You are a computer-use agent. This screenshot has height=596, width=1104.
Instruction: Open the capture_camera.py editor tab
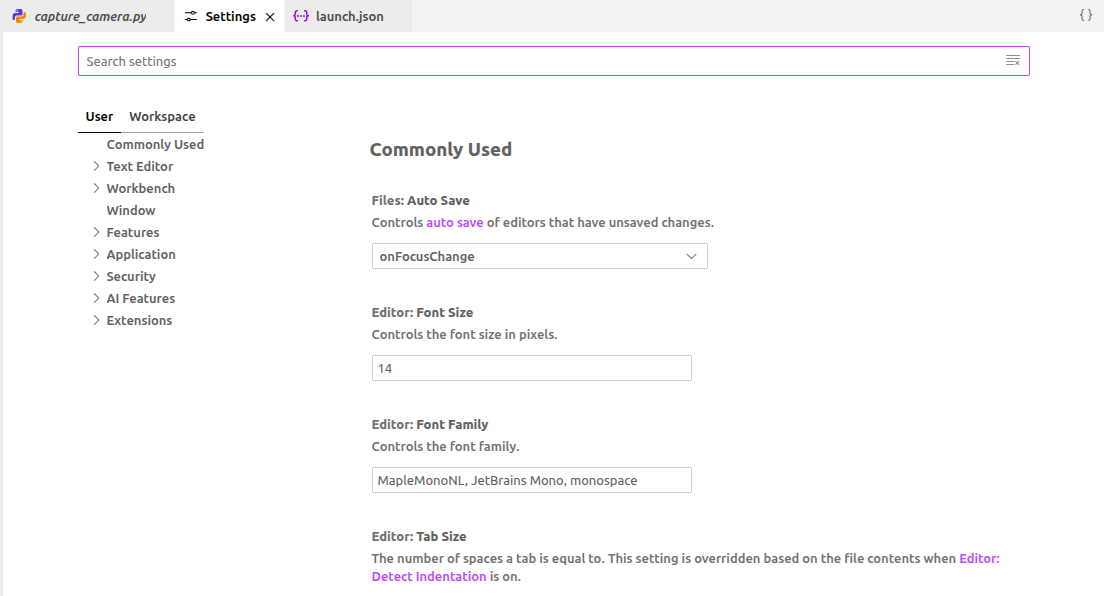pyautogui.click(x=90, y=17)
